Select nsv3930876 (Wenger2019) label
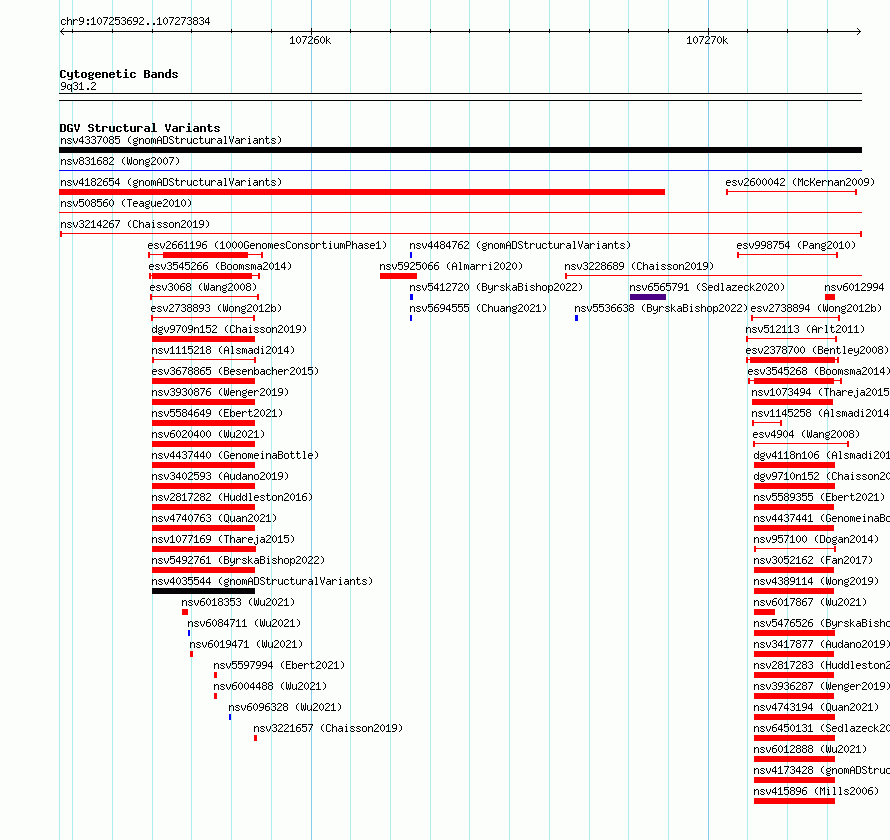890x840 pixels. [x=220, y=392]
